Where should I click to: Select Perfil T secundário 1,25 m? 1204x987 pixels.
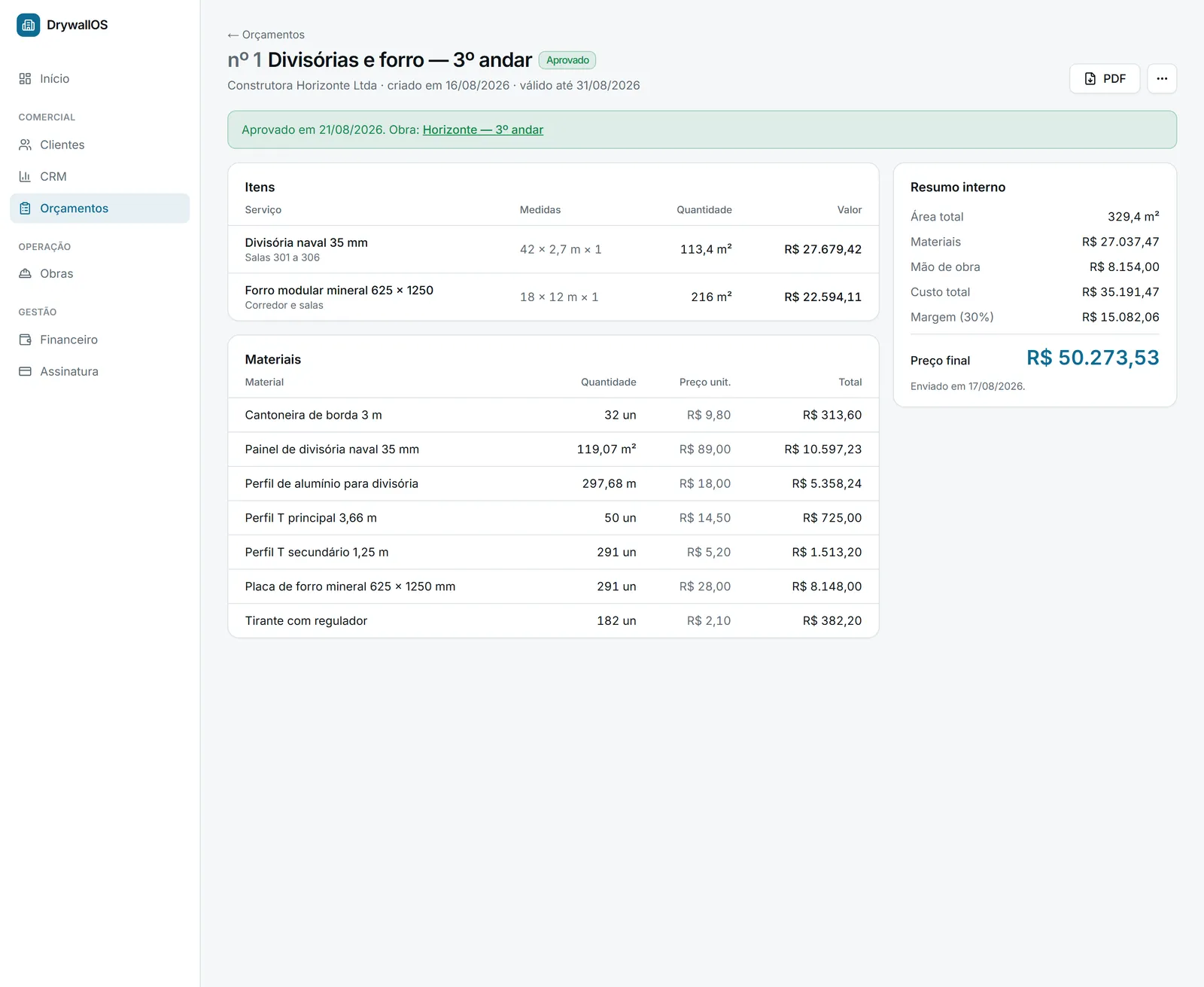coord(553,552)
